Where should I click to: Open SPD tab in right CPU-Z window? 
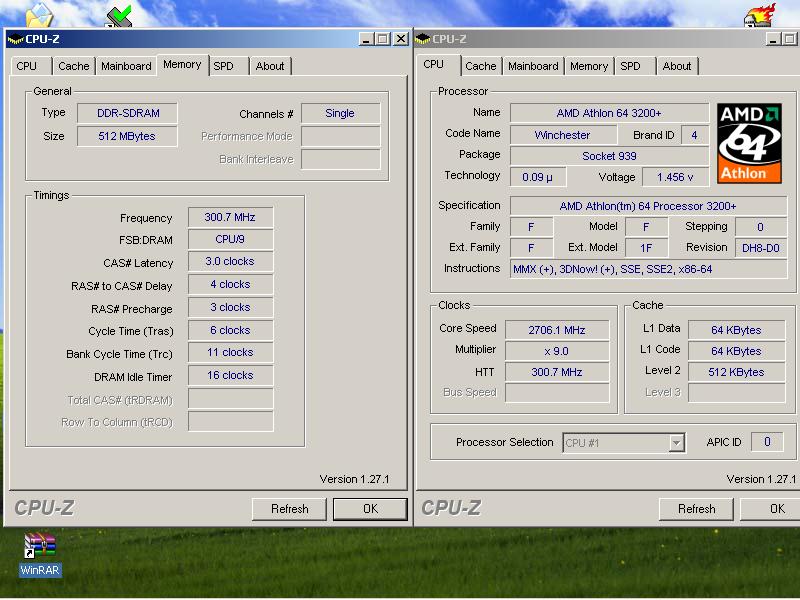631,66
